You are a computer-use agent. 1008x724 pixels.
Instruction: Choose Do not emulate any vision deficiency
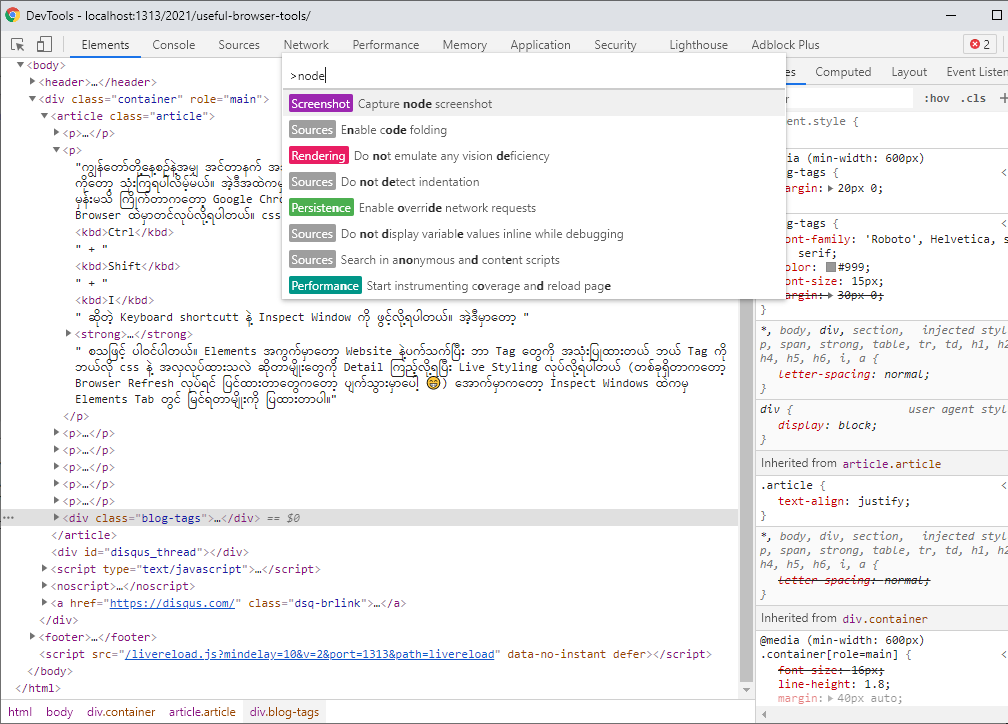coord(534,156)
